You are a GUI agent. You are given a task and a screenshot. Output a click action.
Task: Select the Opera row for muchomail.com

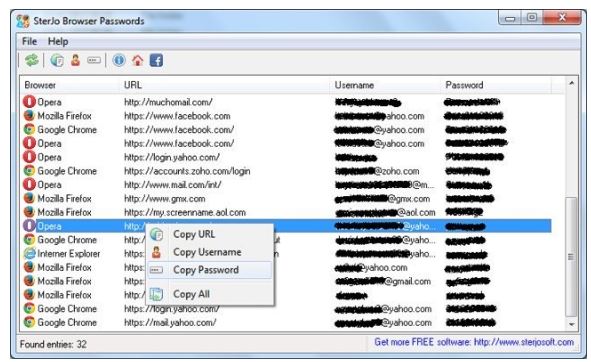[286, 102]
